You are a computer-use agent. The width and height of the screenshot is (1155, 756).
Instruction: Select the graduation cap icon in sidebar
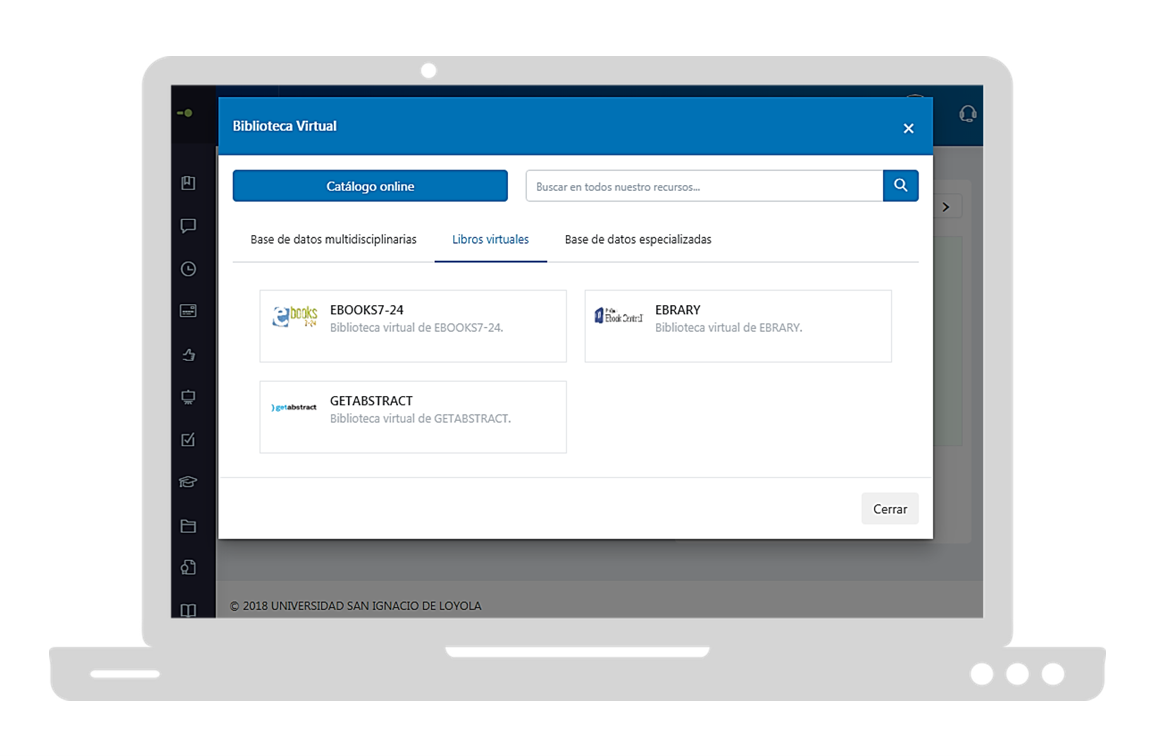188,482
